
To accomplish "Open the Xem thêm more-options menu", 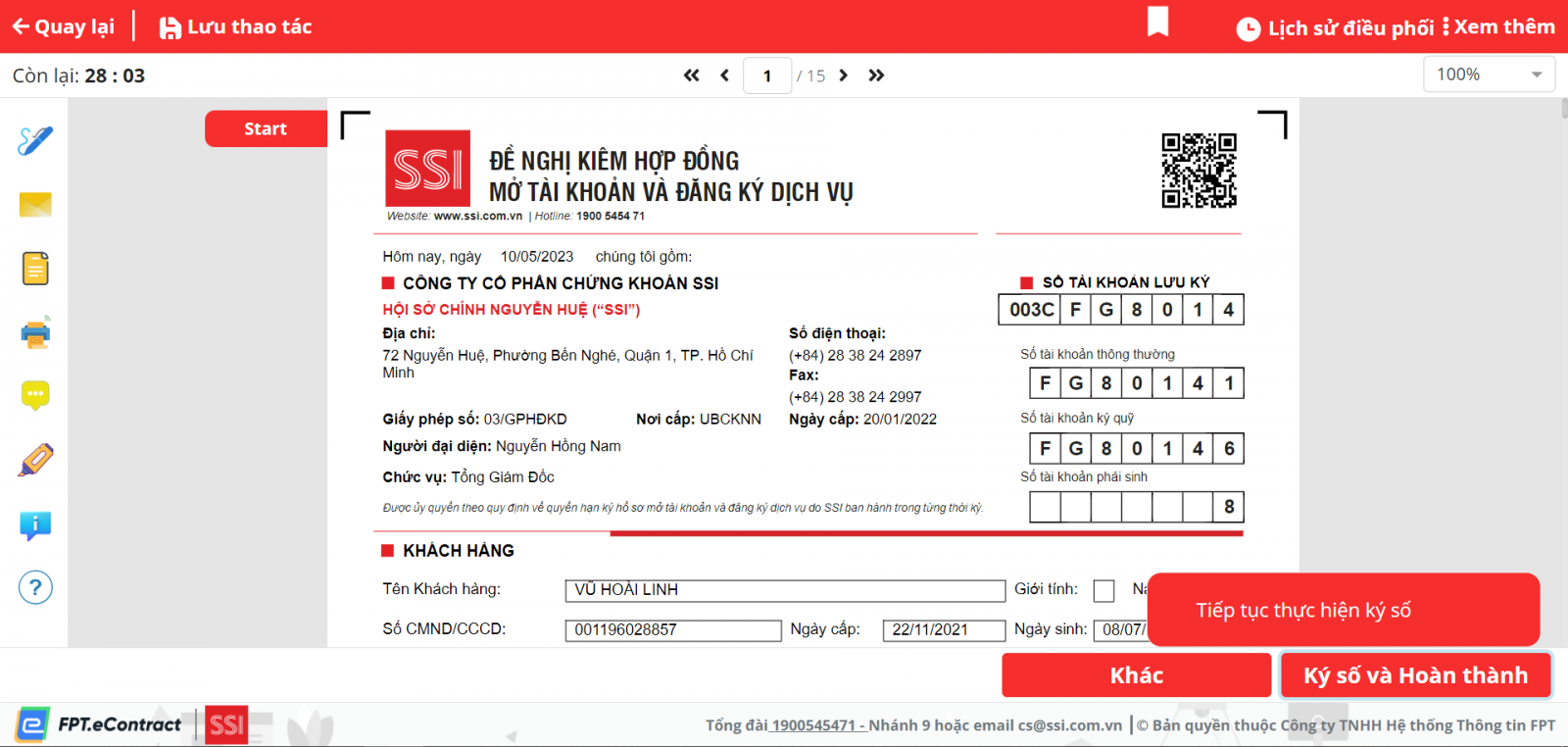I will click(x=1499, y=26).
